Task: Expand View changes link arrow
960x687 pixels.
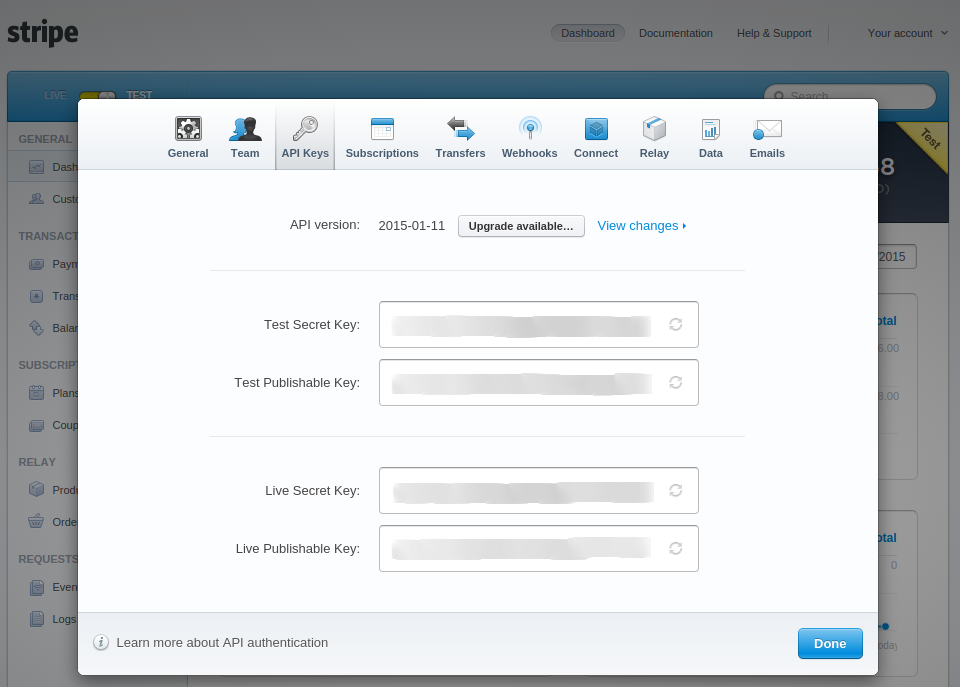Action: pos(684,226)
